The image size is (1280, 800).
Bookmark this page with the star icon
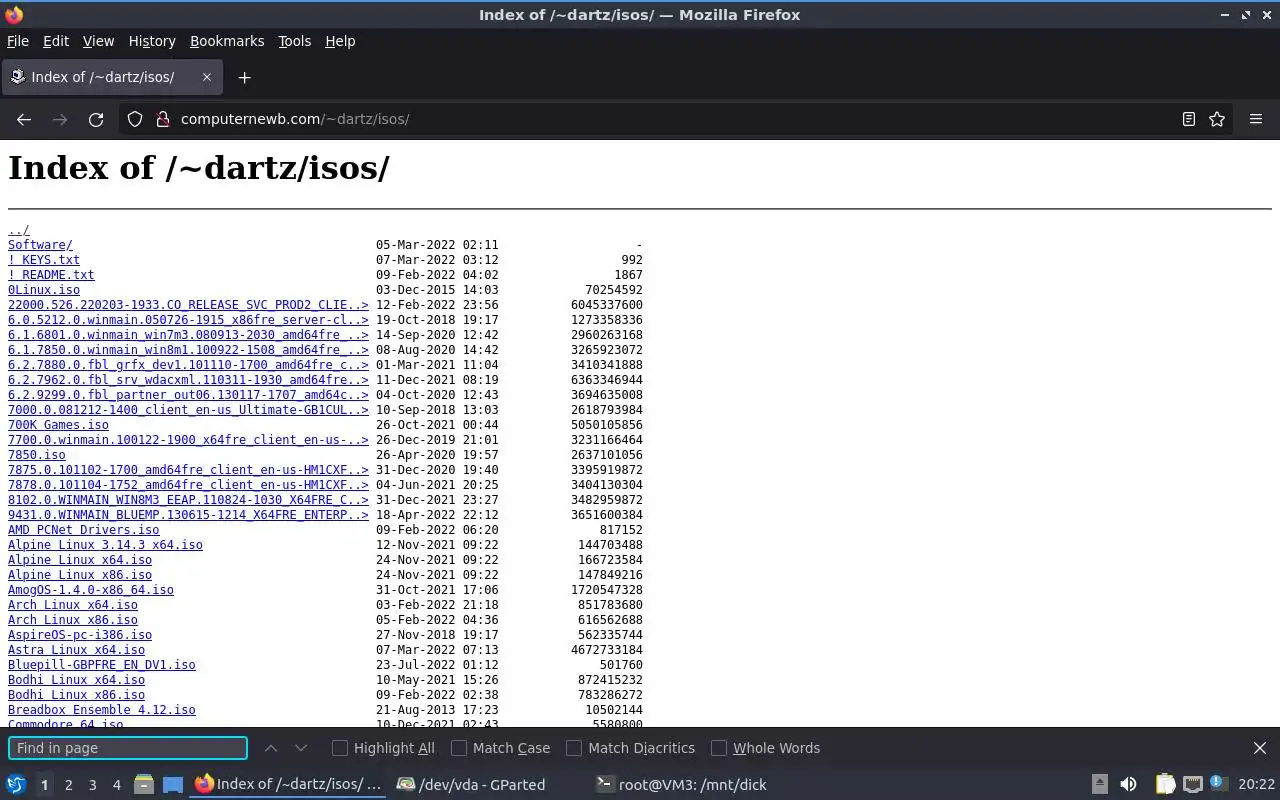[x=1217, y=119]
